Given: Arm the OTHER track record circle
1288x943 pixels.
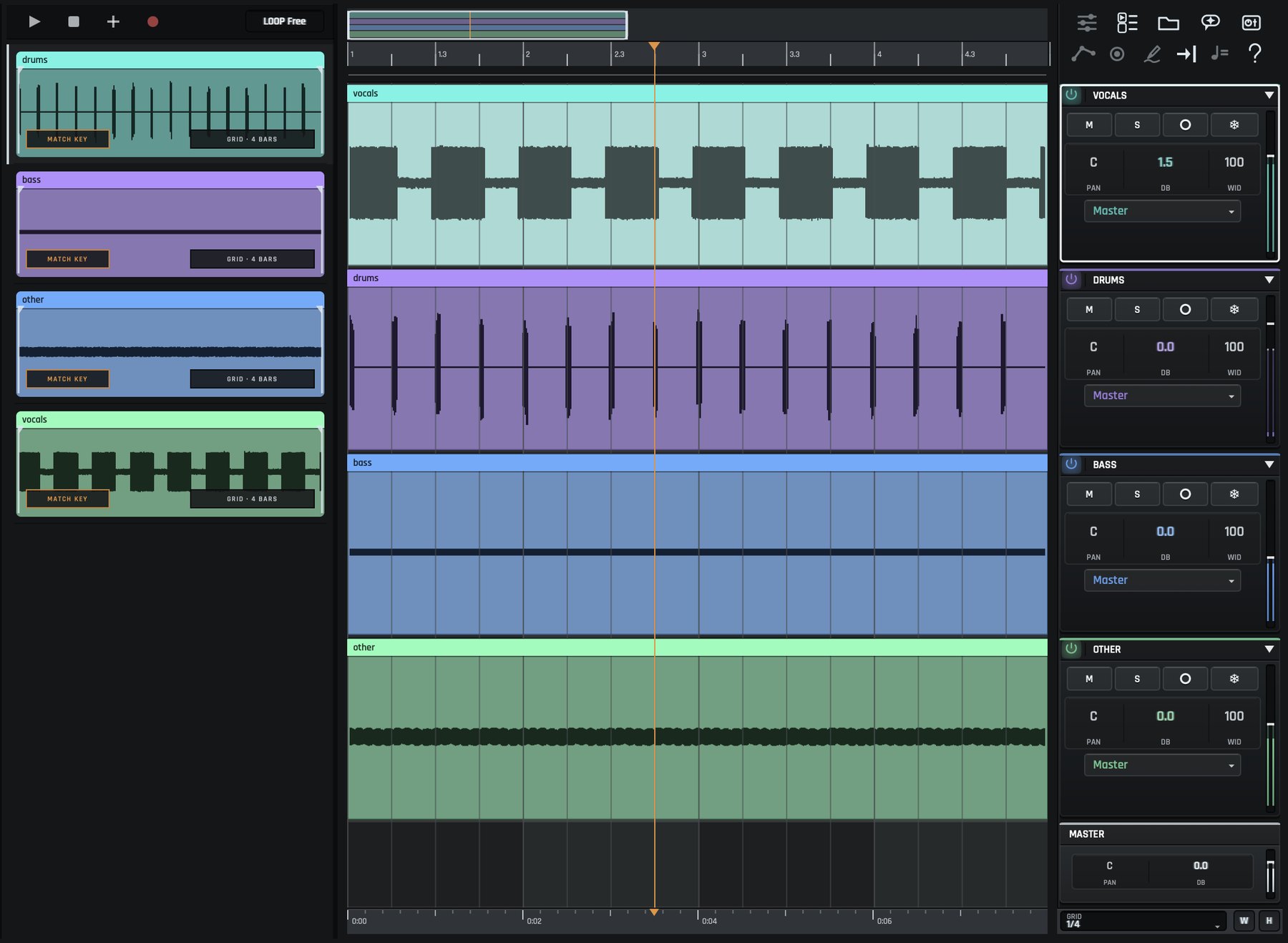Looking at the screenshot, I should (1185, 678).
